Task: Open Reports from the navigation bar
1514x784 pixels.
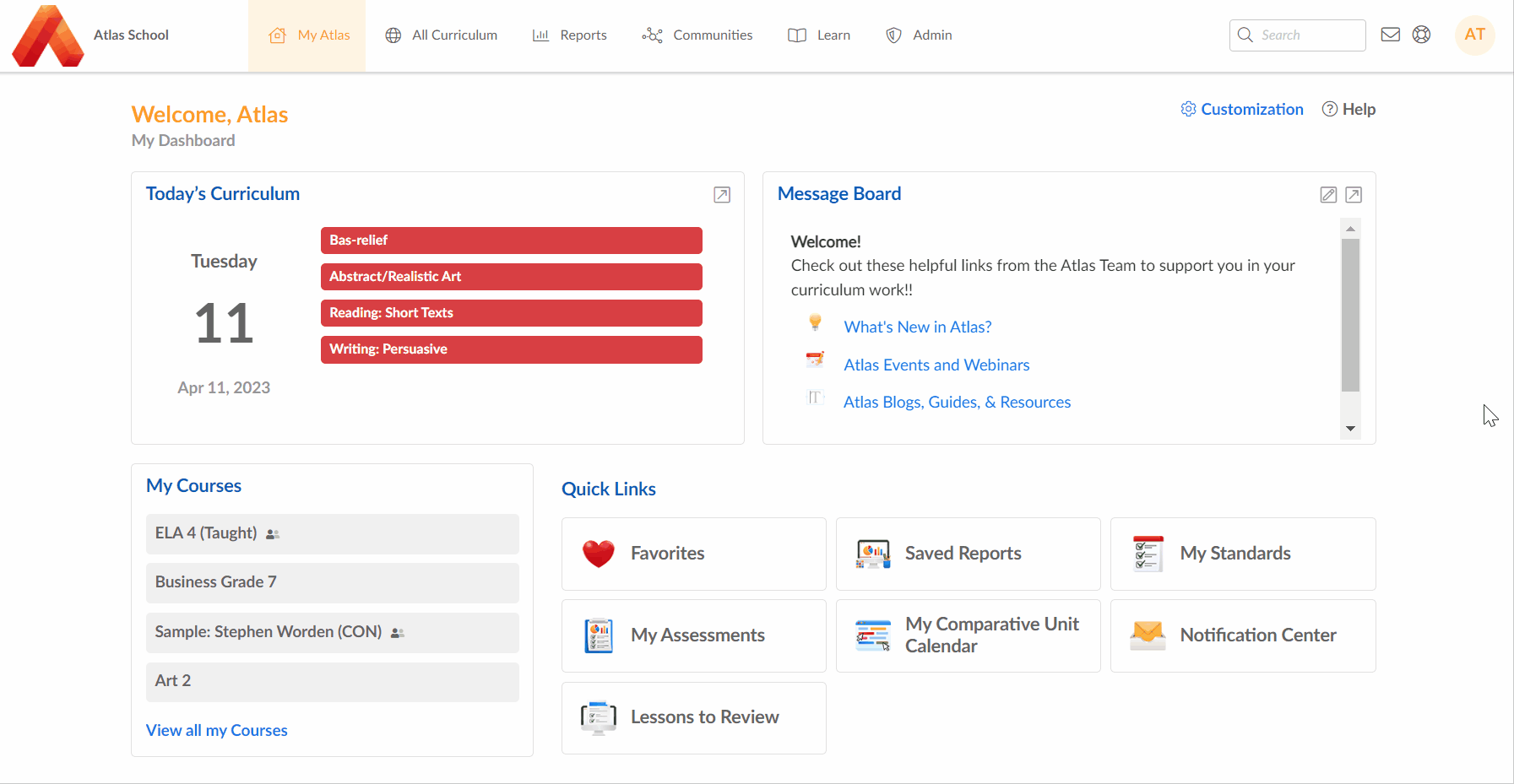Action: (570, 35)
